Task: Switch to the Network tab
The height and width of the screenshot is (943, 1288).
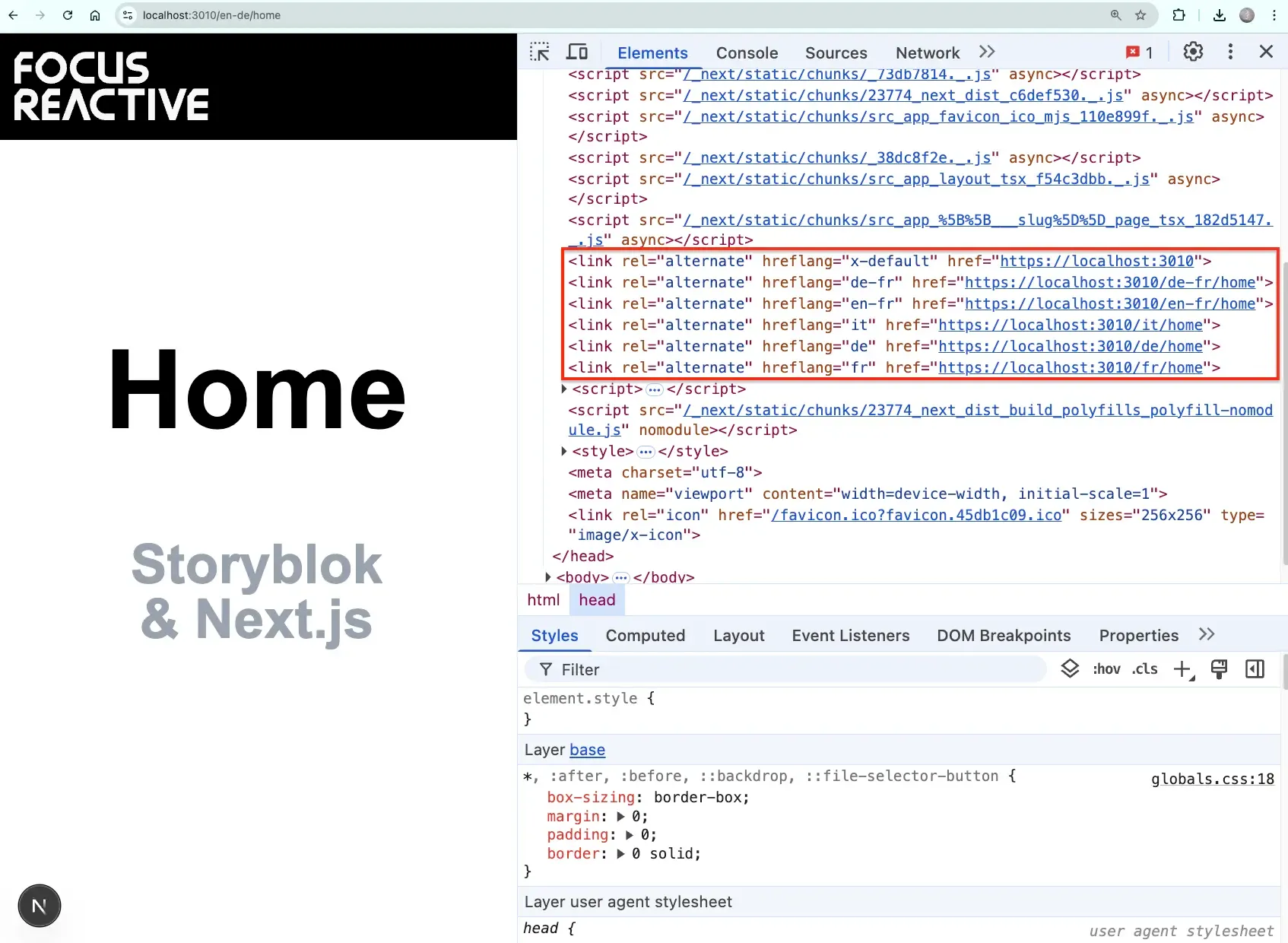Action: pyautogui.click(x=928, y=53)
